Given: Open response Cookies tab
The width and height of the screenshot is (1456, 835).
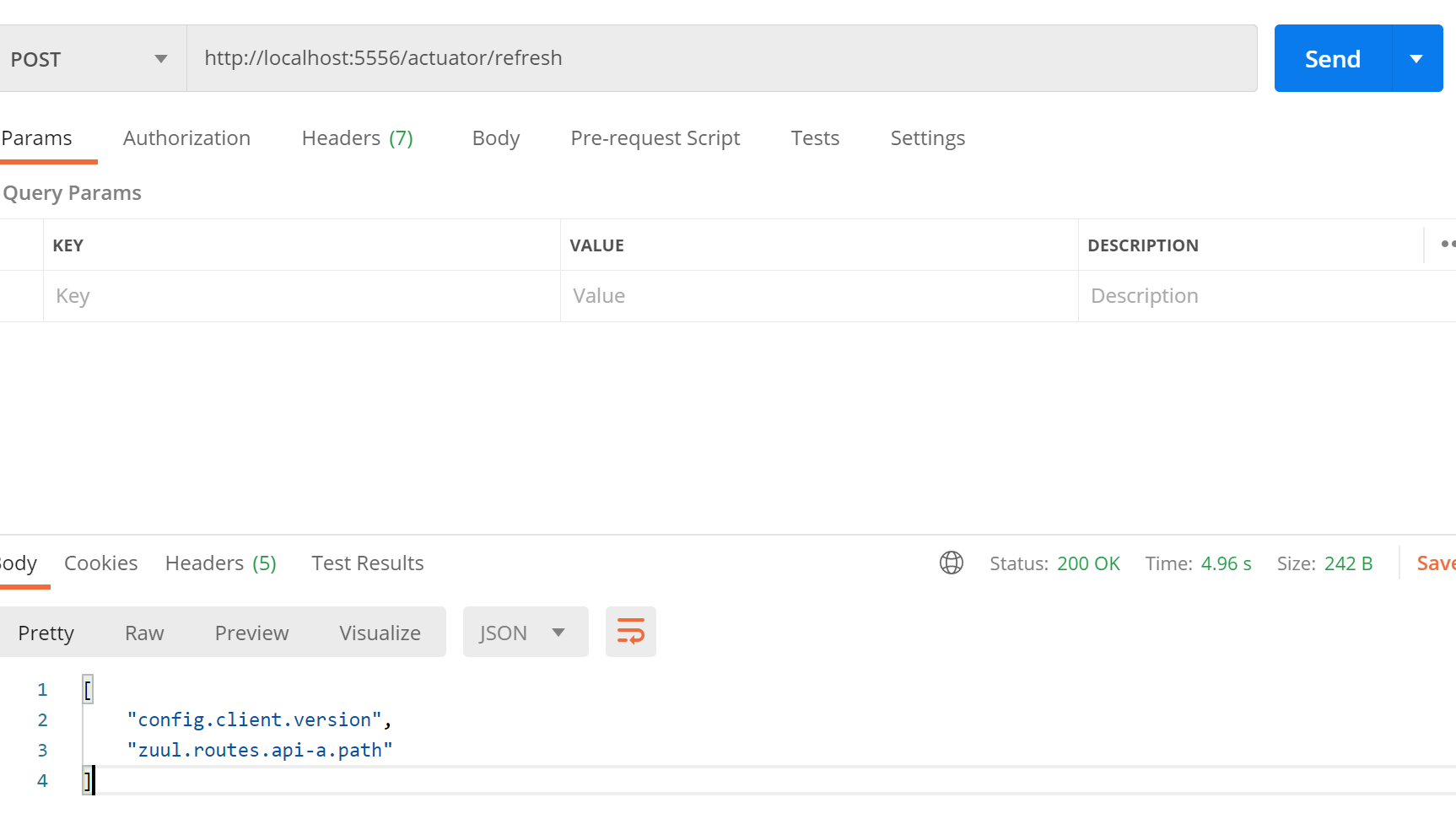Looking at the screenshot, I should (x=100, y=563).
